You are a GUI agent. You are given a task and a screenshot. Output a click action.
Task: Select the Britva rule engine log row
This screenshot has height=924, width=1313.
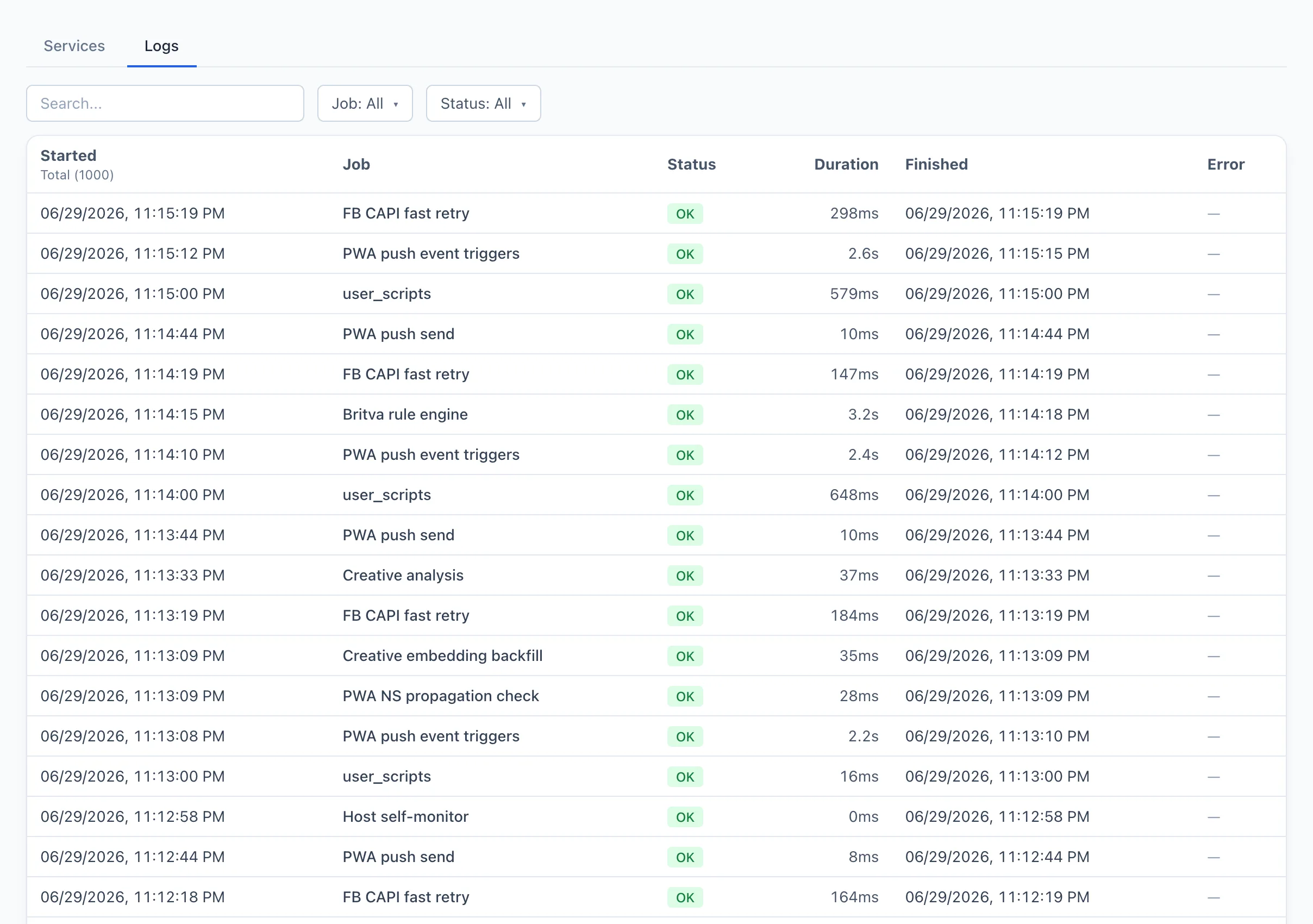(656, 415)
